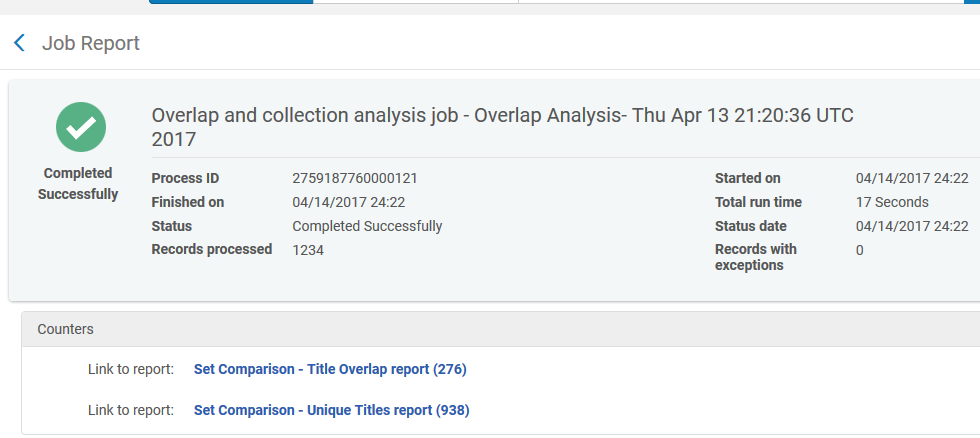
Task: Click the second Link to report label
Action: 131,410
